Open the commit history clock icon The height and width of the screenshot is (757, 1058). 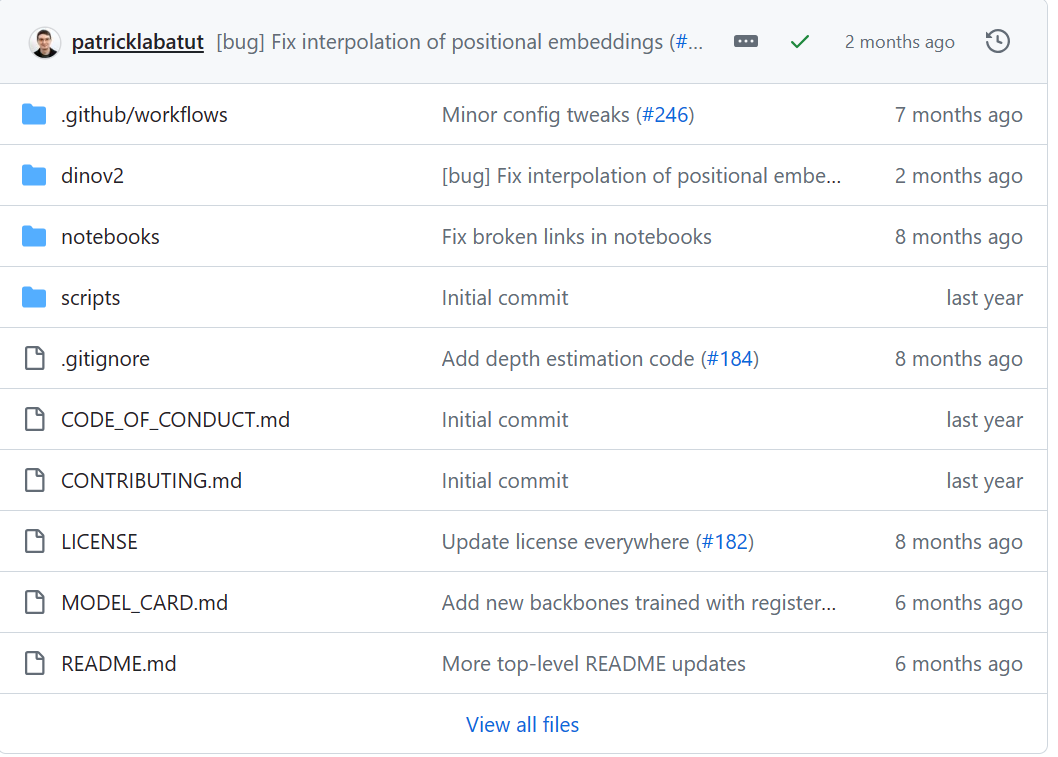[x=997, y=42]
